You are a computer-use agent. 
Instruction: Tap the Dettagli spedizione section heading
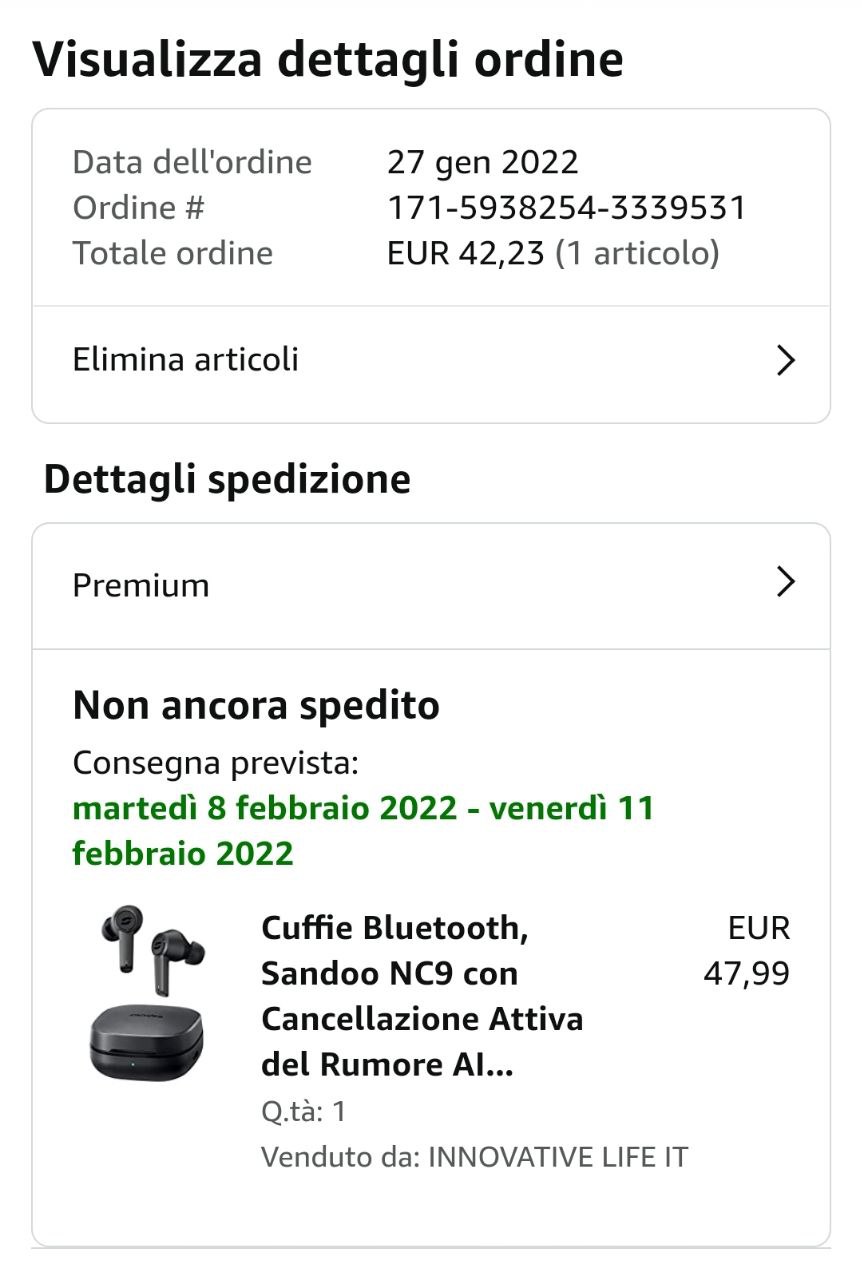pos(227,479)
